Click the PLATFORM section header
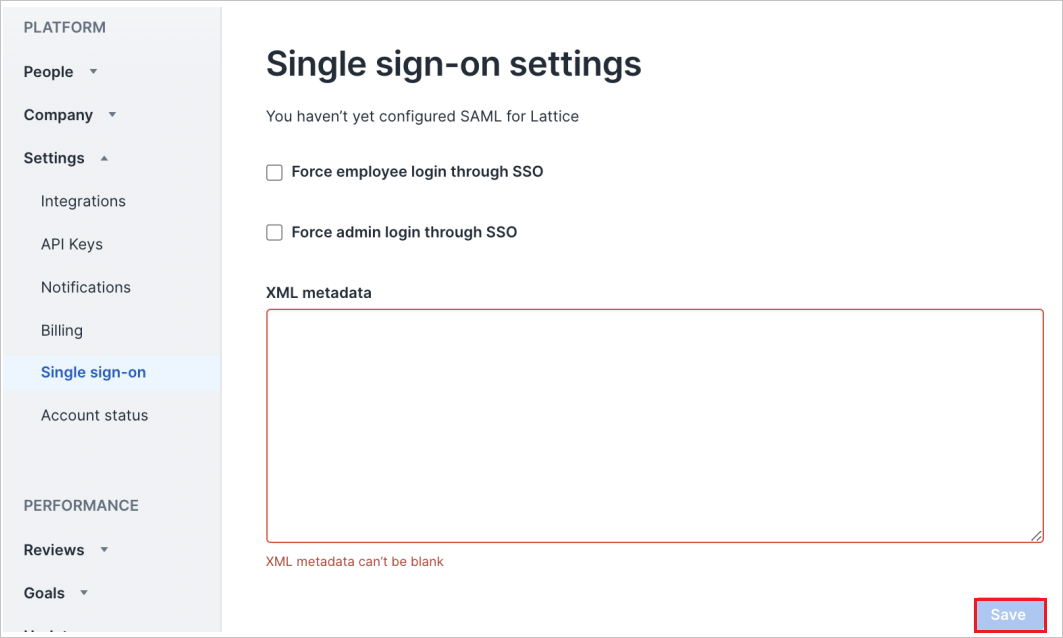 pyautogui.click(x=62, y=27)
